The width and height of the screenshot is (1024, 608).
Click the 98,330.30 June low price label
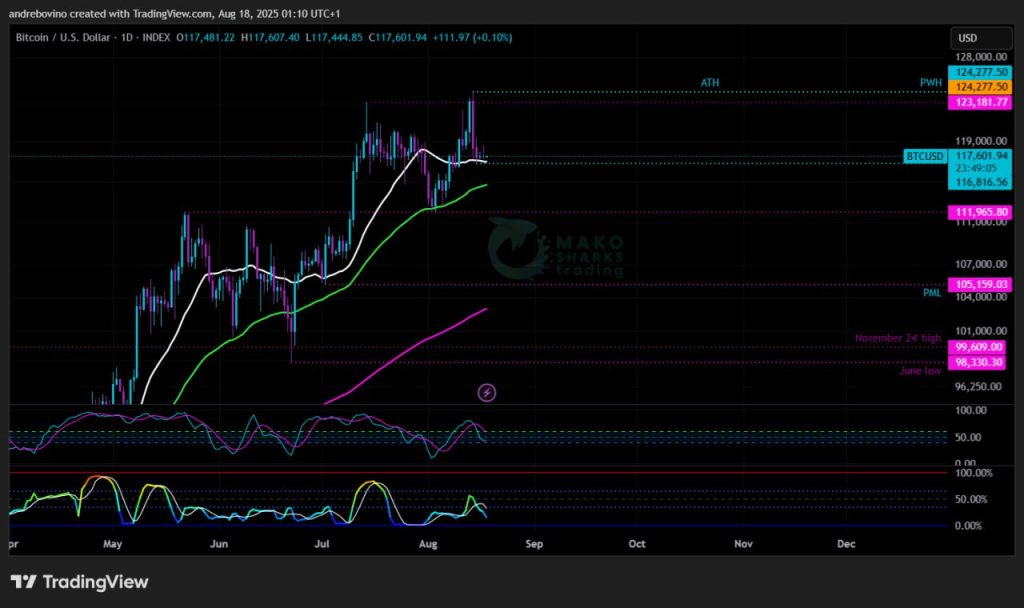pyautogui.click(x=981, y=362)
